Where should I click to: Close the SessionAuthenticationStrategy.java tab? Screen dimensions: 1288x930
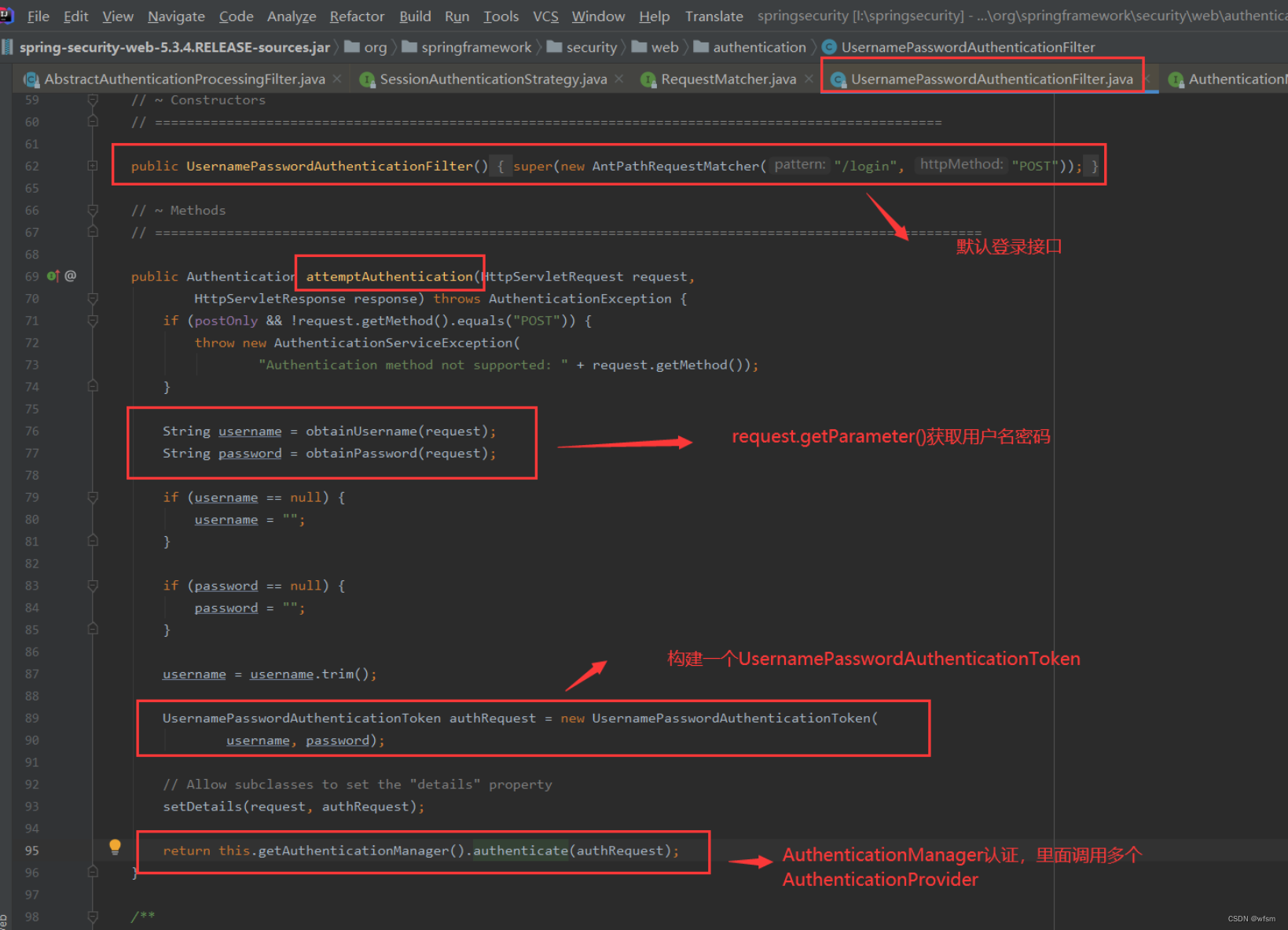click(619, 79)
